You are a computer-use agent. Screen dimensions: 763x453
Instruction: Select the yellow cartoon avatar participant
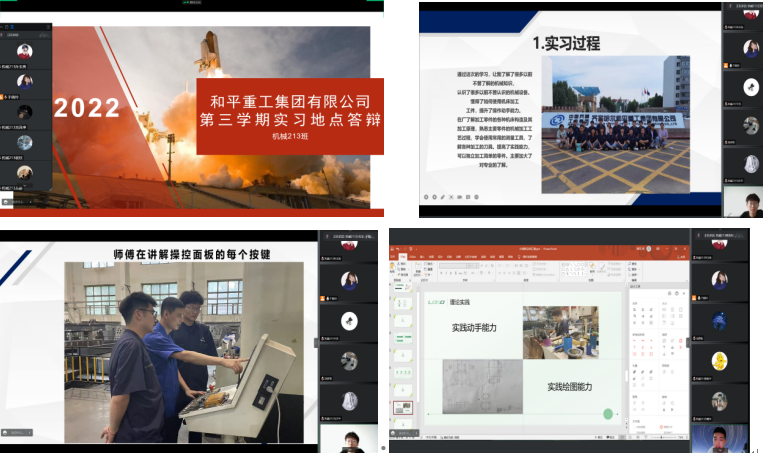click(718, 361)
